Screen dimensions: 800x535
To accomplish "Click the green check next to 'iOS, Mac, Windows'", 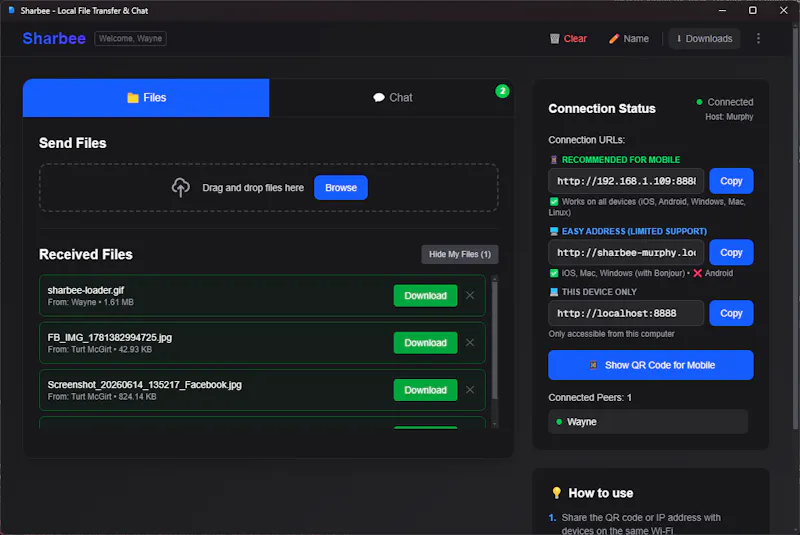I will tap(554, 273).
